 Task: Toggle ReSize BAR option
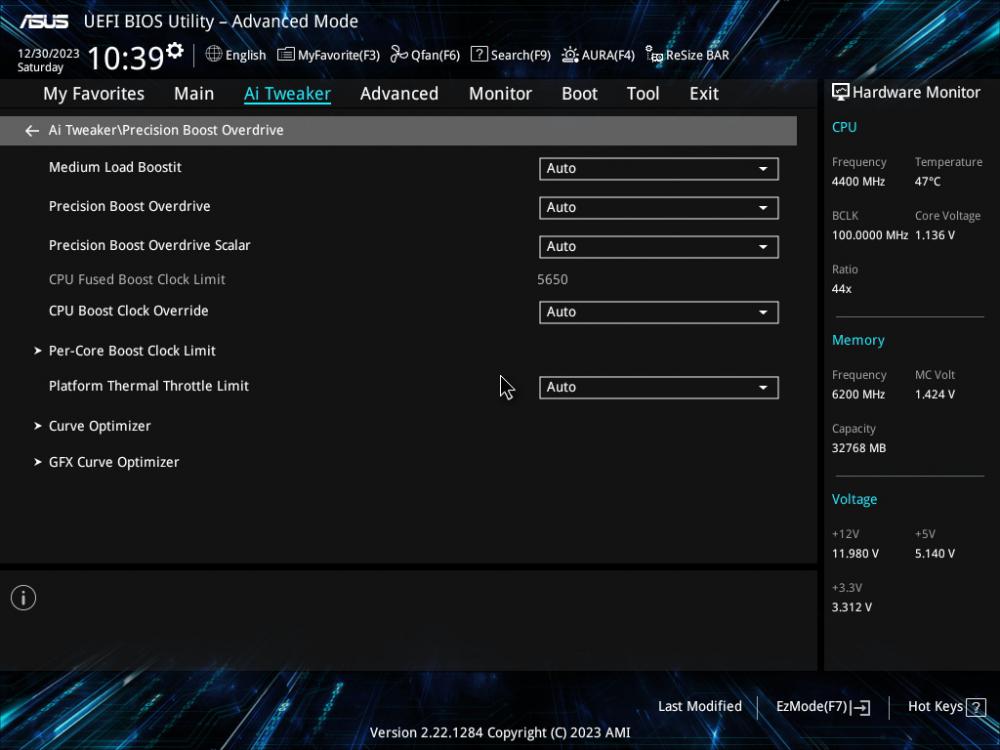pos(687,55)
